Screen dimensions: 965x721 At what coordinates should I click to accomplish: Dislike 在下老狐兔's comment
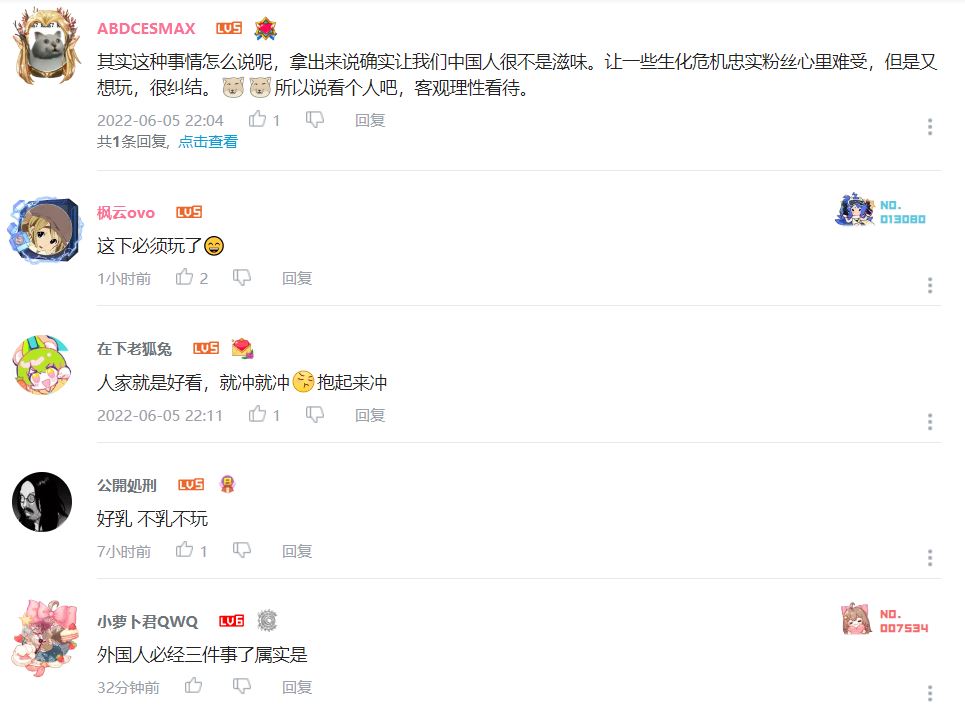click(x=314, y=415)
